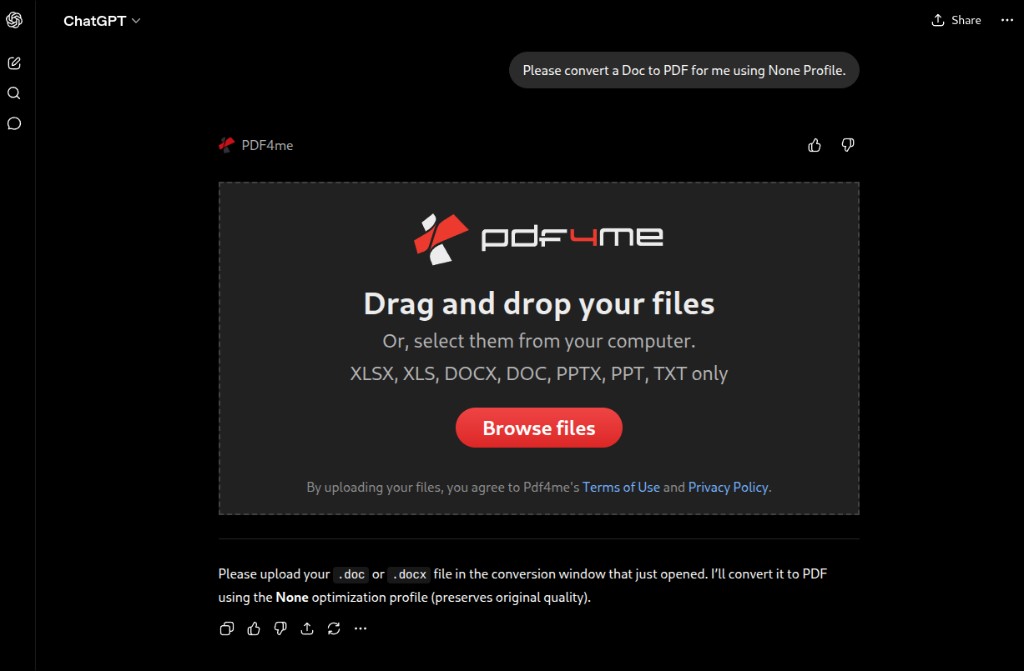Thumbs down the PDF4me widget
Viewport: 1024px width, 671px height.
[x=848, y=145]
